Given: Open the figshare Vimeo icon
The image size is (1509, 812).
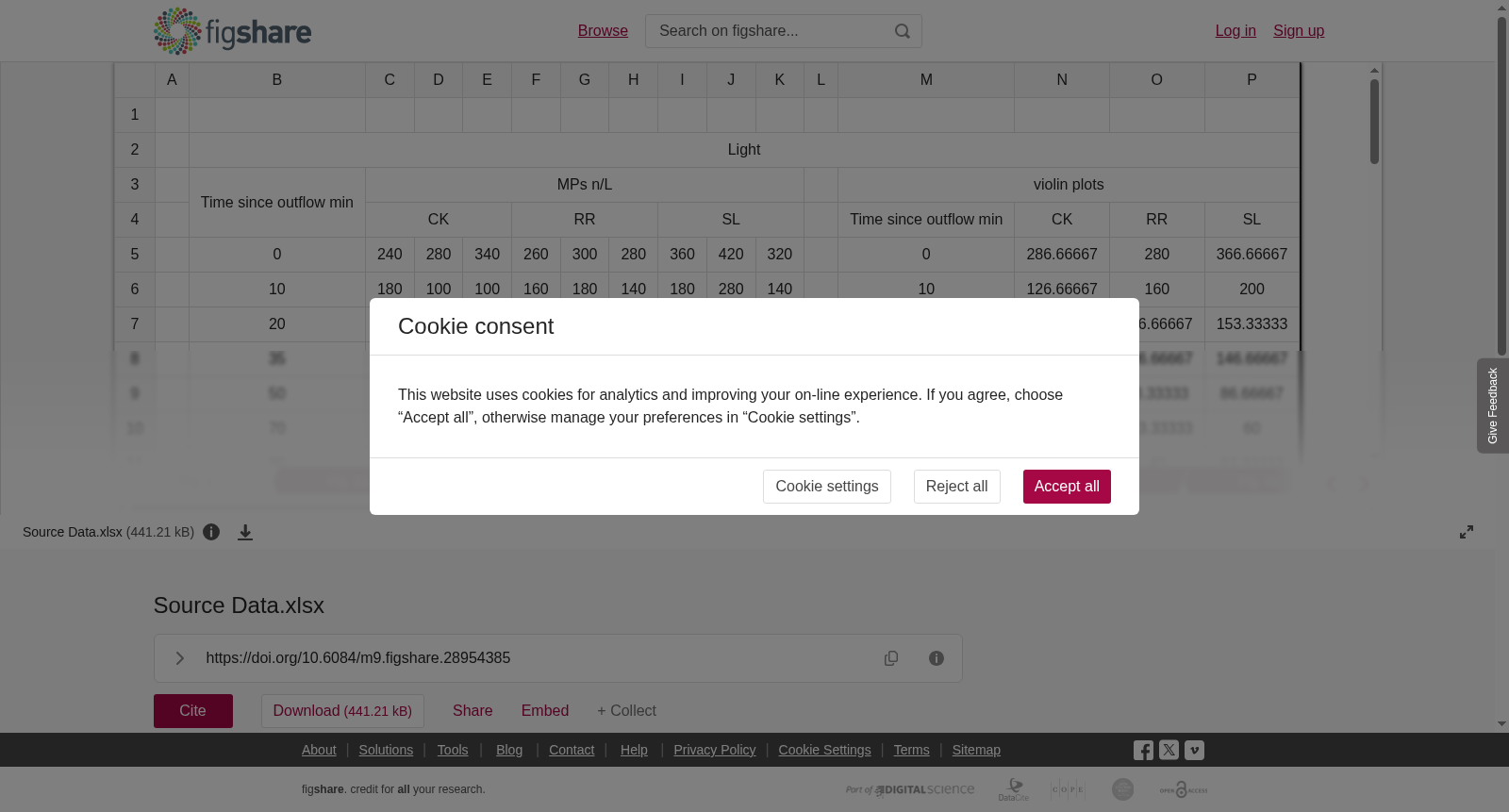Looking at the screenshot, I should tap(1194, 751).
